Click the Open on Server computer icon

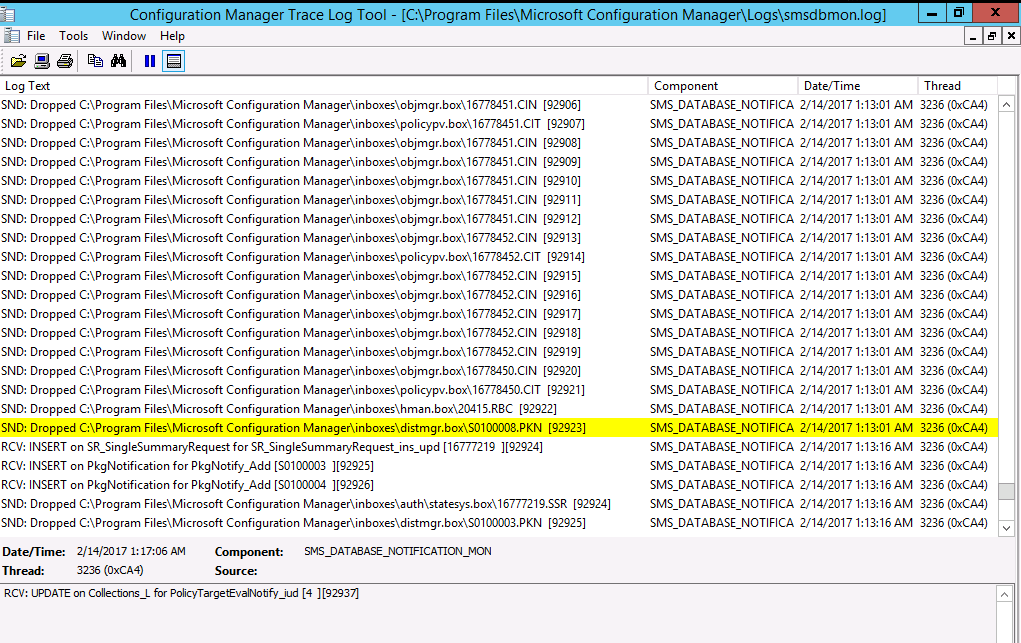(42, 61)
